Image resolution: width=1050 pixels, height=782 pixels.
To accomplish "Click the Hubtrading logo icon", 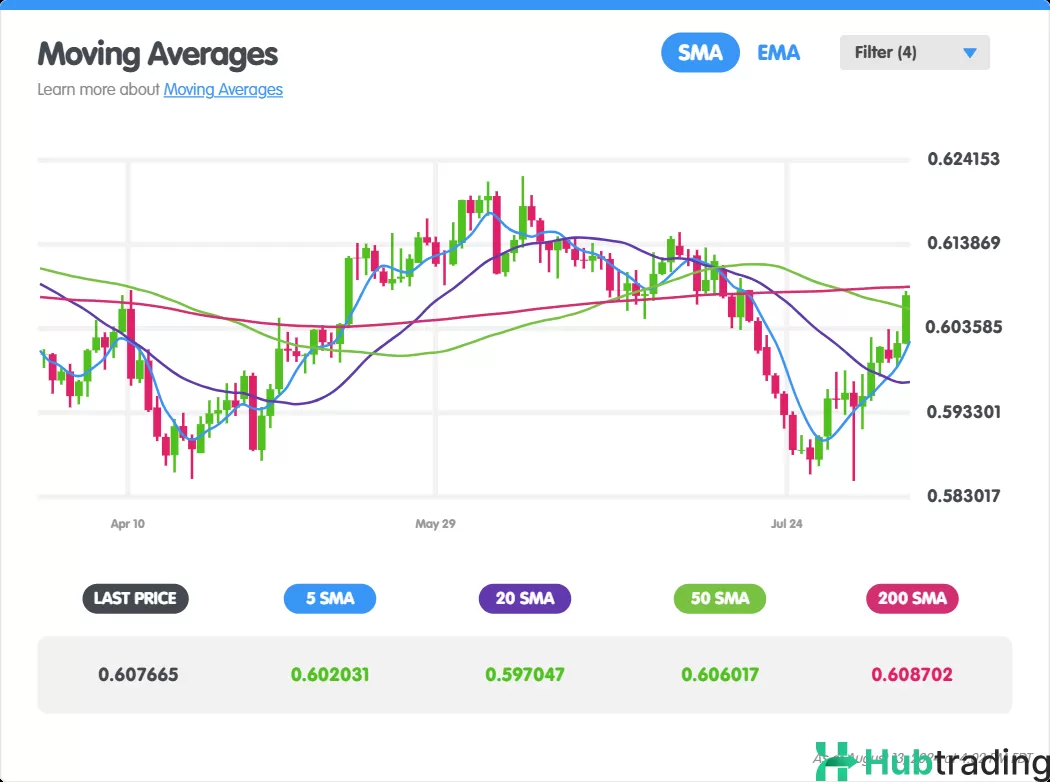I will 832,762.
